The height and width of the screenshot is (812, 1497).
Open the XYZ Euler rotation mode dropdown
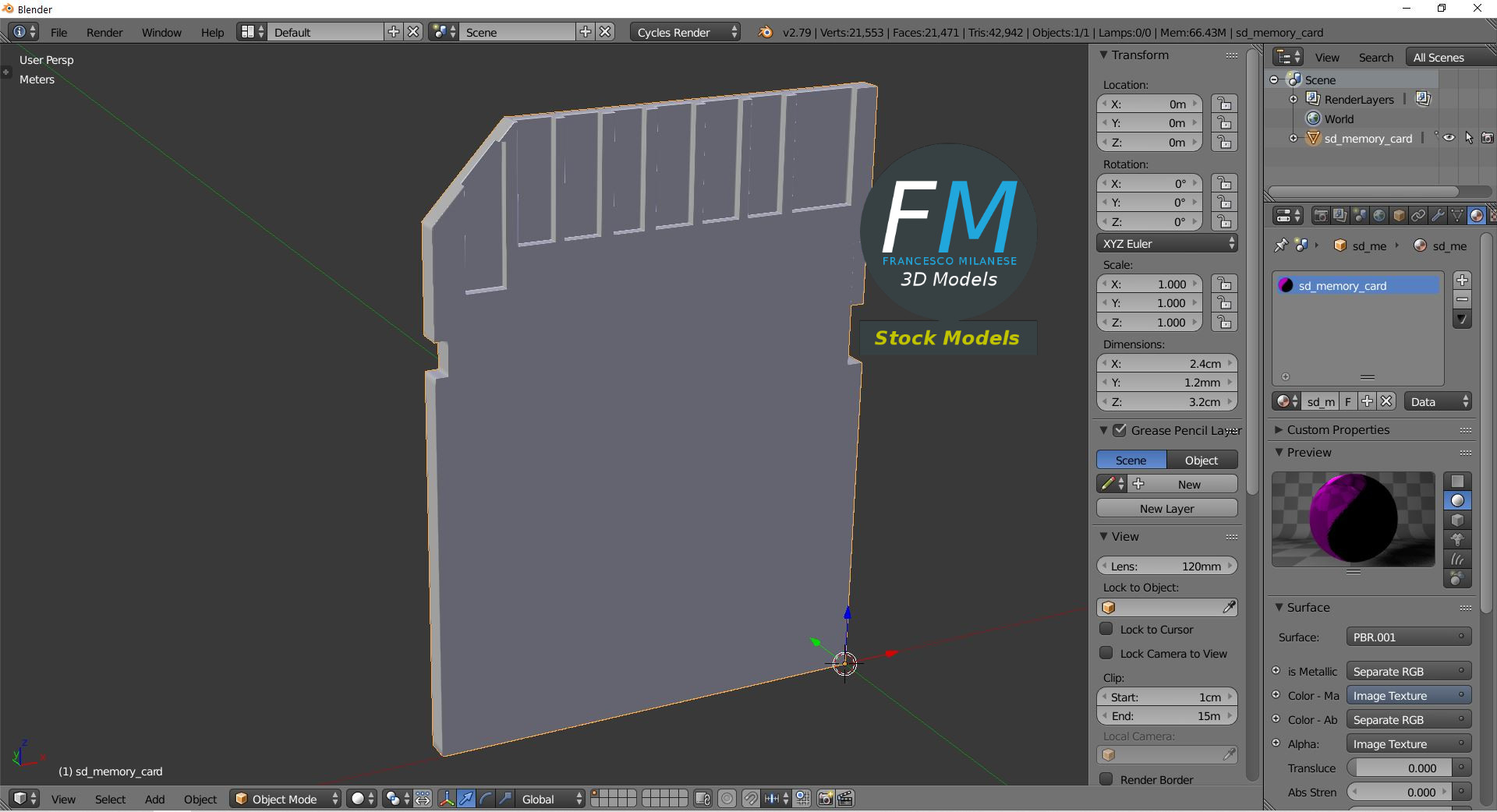(x=1167, y=243)
